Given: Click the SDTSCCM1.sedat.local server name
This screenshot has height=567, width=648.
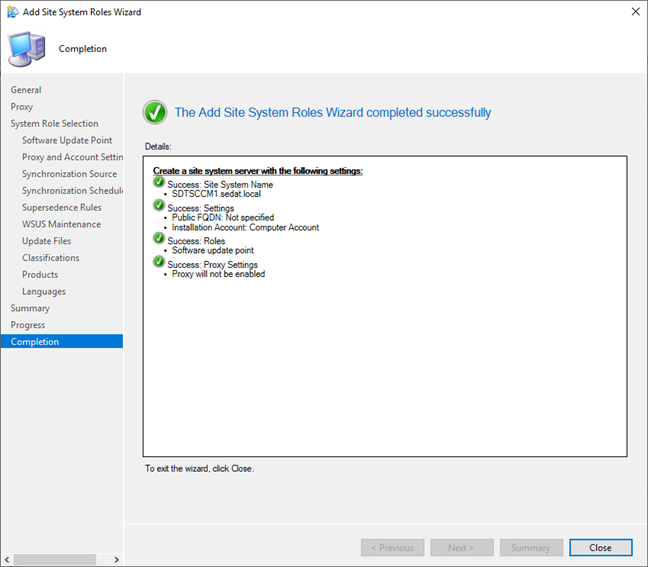Looking at the screenshot, I should click(x=216, y=194).
